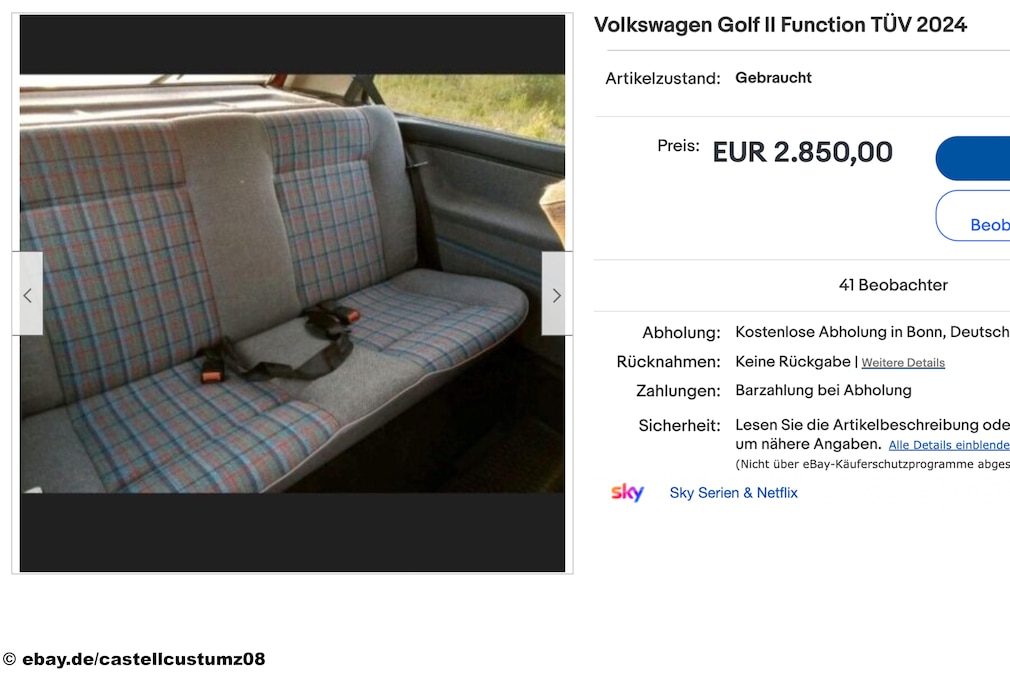Expand Alle Details einblenden link
This screenshot has width=1010, height=673.
pyautogui.click(x=949, y=445)
